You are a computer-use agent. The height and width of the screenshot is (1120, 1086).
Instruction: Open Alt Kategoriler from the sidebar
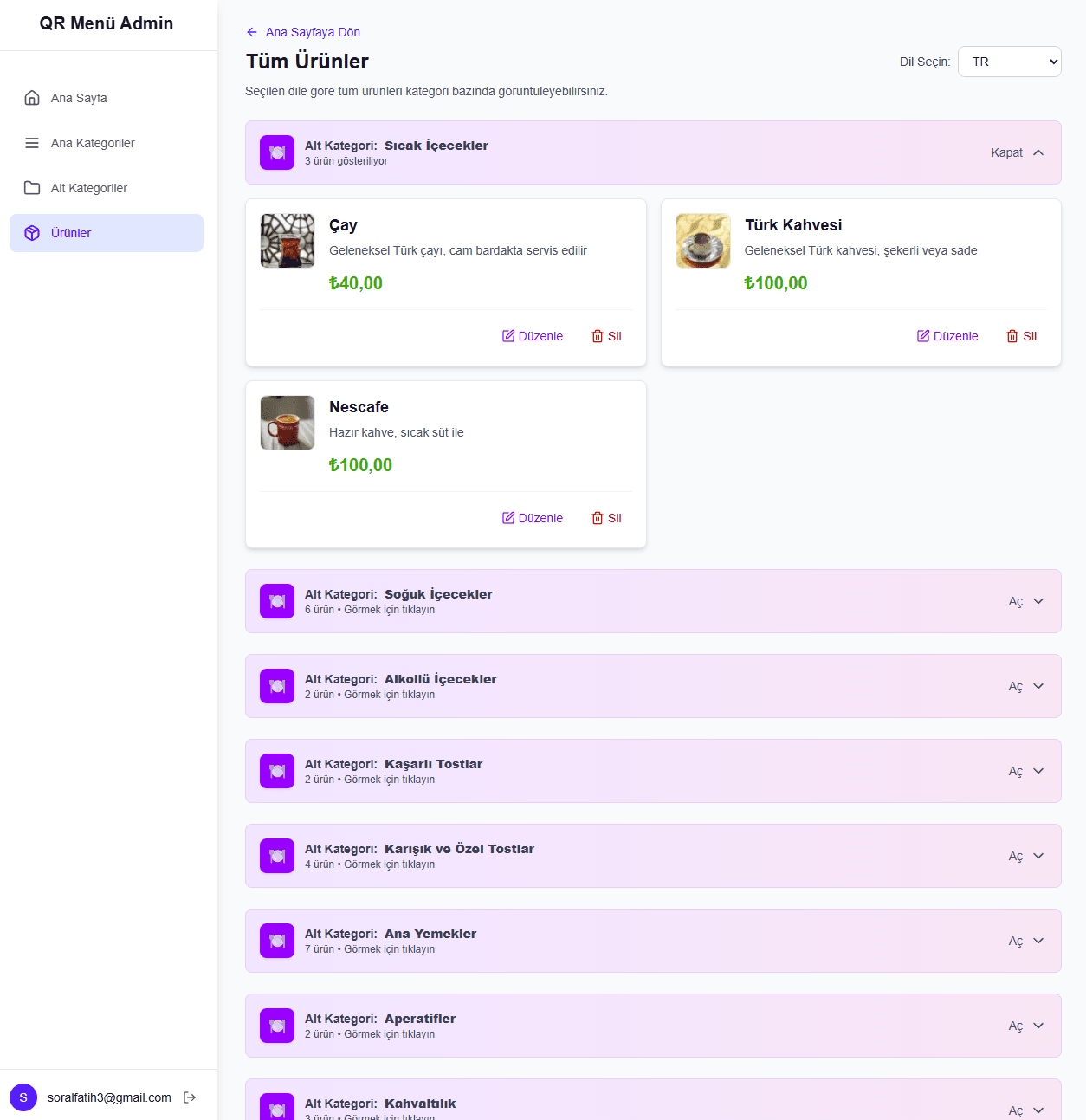[89, 188]
